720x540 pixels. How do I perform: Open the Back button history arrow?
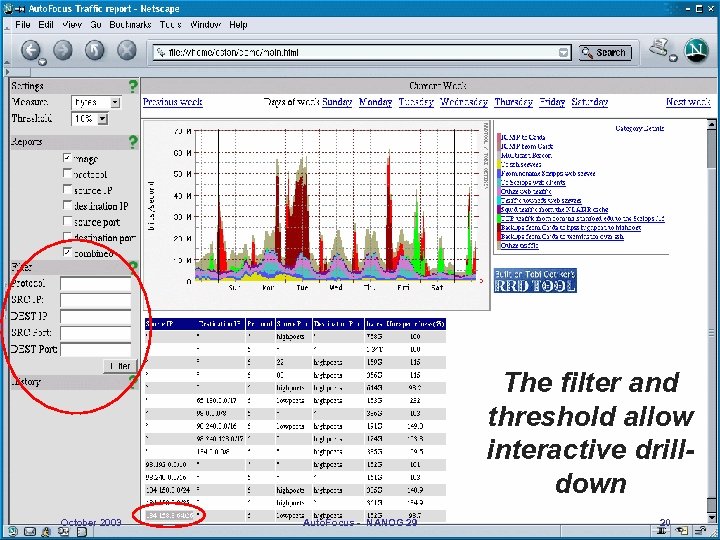42,62
